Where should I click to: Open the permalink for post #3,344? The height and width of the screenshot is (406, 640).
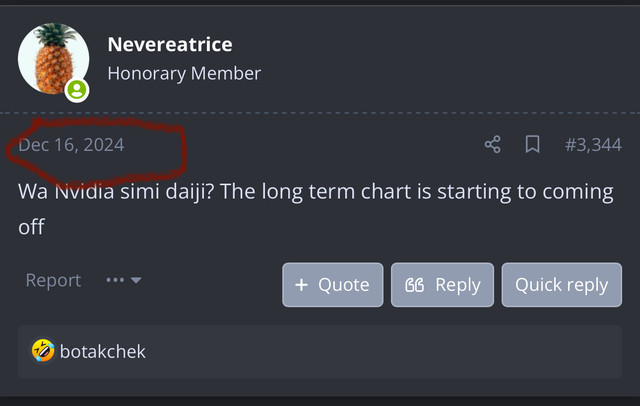593,144
